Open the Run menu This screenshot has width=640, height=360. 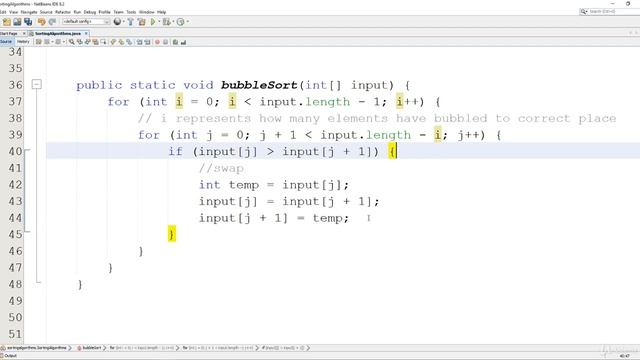pyautogui.click(x=77, y=12)
